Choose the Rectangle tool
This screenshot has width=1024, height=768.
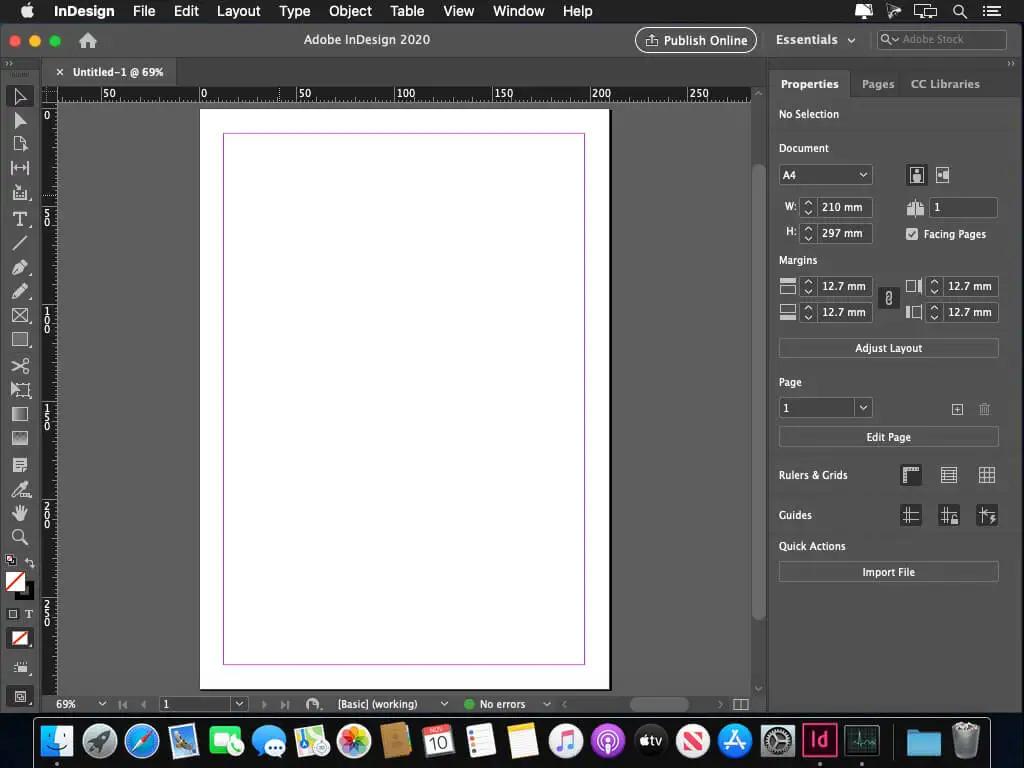coord(20,340)
